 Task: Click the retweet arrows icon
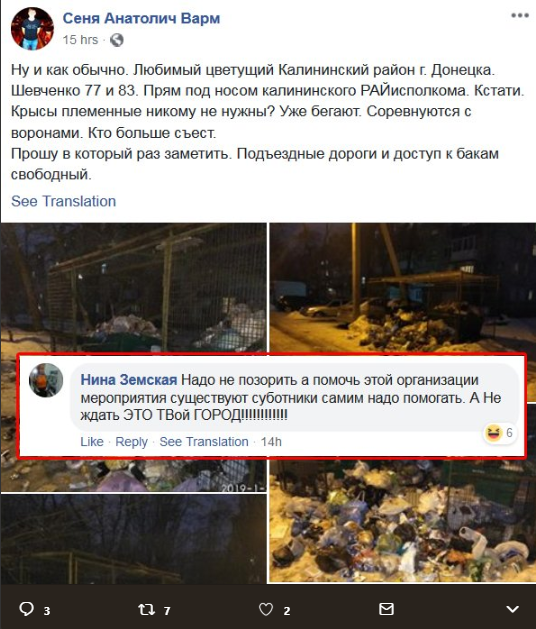click(x=146, y=610)
